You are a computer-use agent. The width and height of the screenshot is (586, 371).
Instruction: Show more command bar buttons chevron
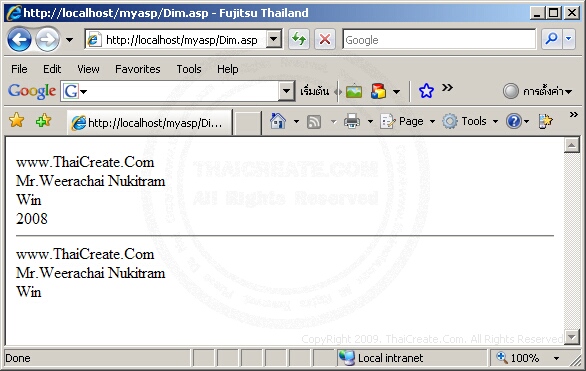click(x=573, y=115)
